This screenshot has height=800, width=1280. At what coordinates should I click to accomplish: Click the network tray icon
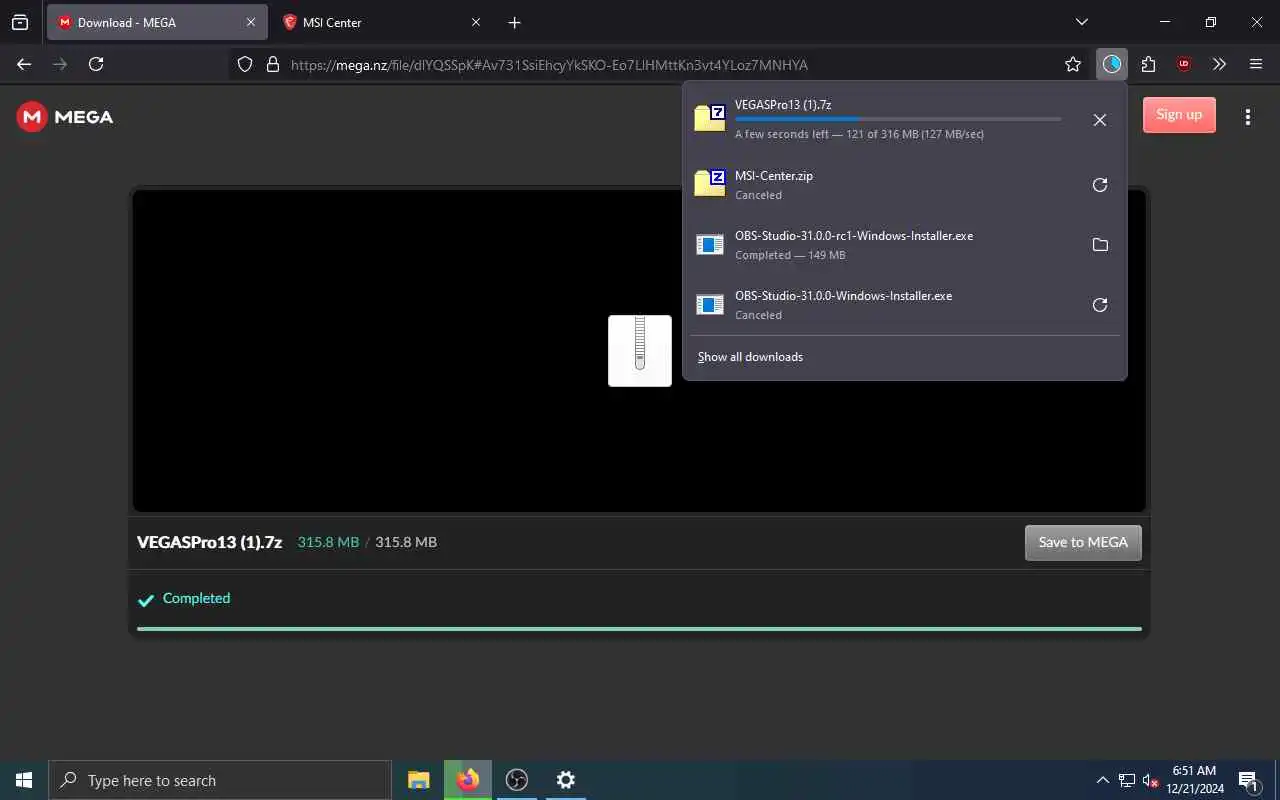(1127, 780)
